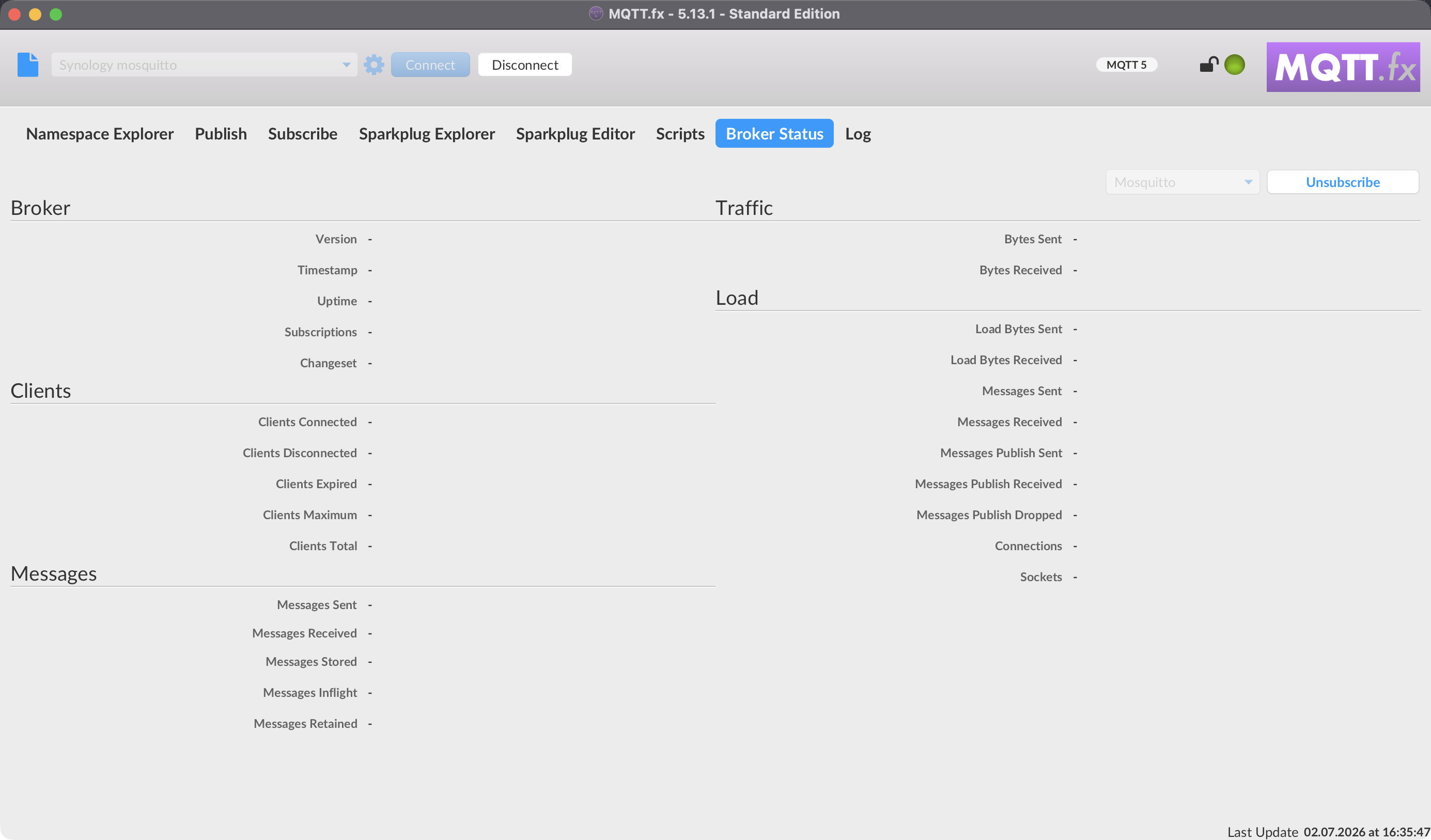The height and width of the screenshot is (840, 1431).
Task: Click the Messages Publish Dropped label
Action: point(989,515)
